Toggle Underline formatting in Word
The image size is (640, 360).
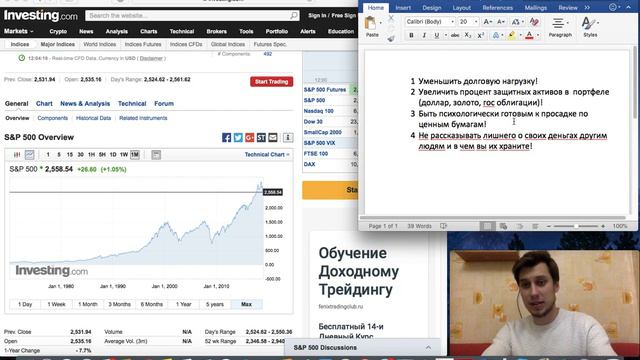coord(436,36)
